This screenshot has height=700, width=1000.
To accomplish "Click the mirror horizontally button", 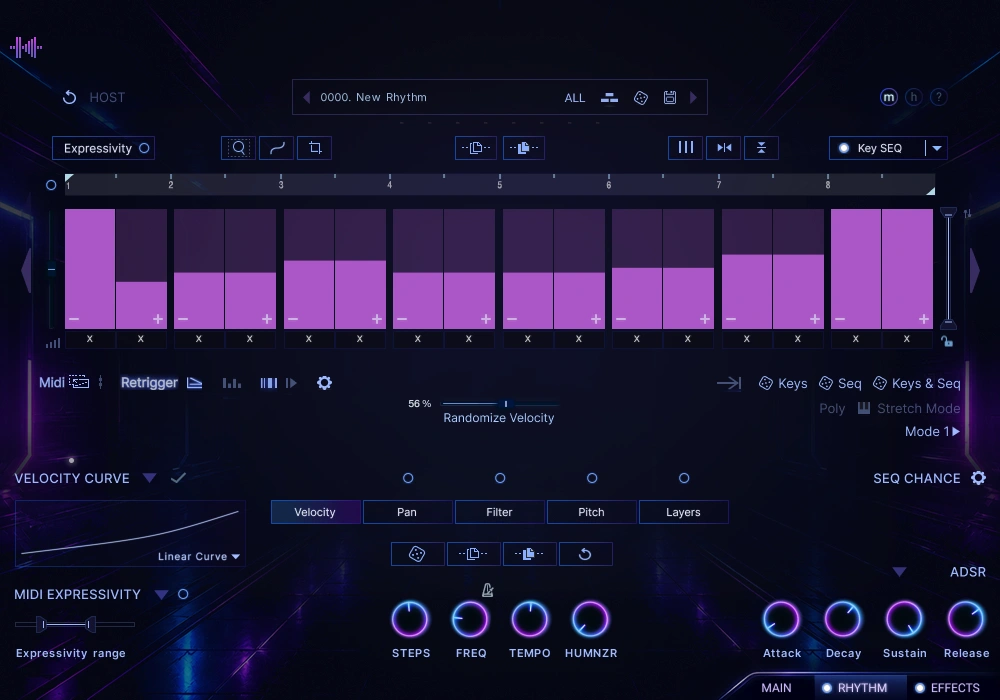I will [724, 148].
